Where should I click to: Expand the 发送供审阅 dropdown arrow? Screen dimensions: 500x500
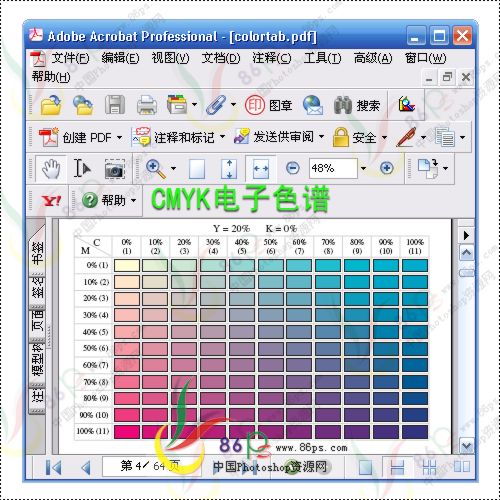click(321, 137)
